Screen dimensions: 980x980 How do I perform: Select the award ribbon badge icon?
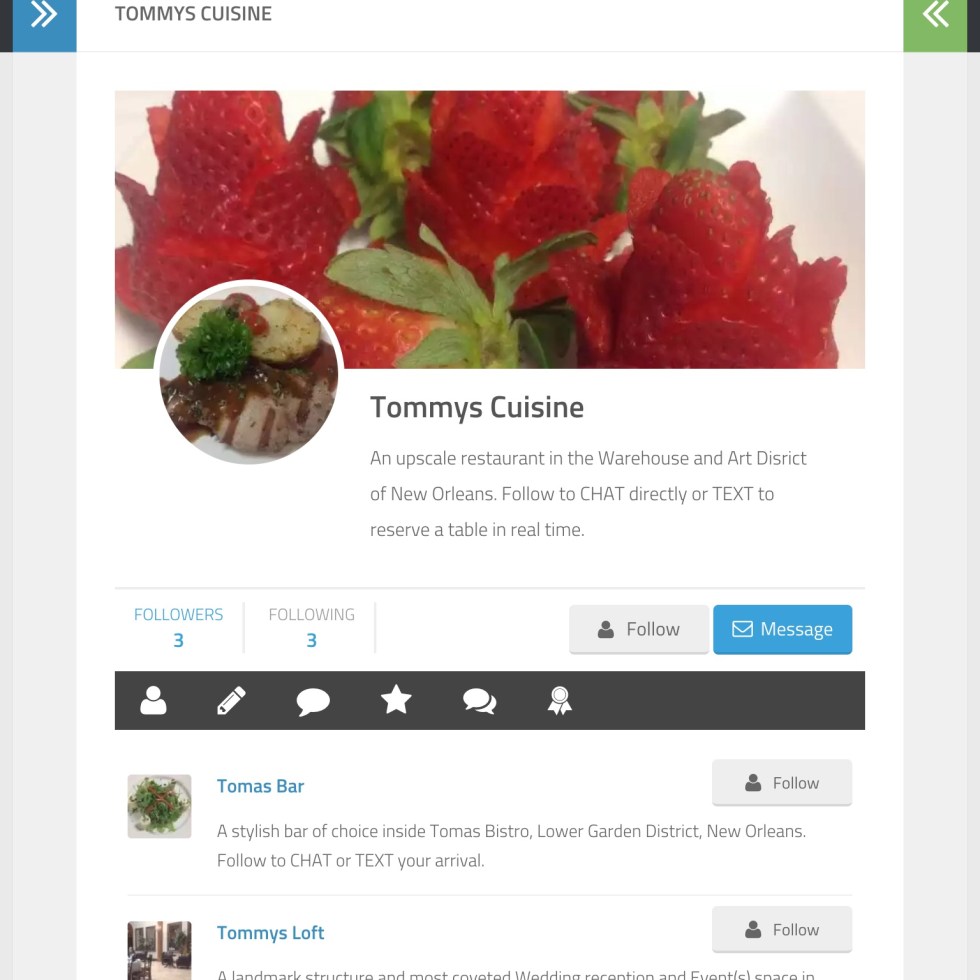tap(559, 701)
